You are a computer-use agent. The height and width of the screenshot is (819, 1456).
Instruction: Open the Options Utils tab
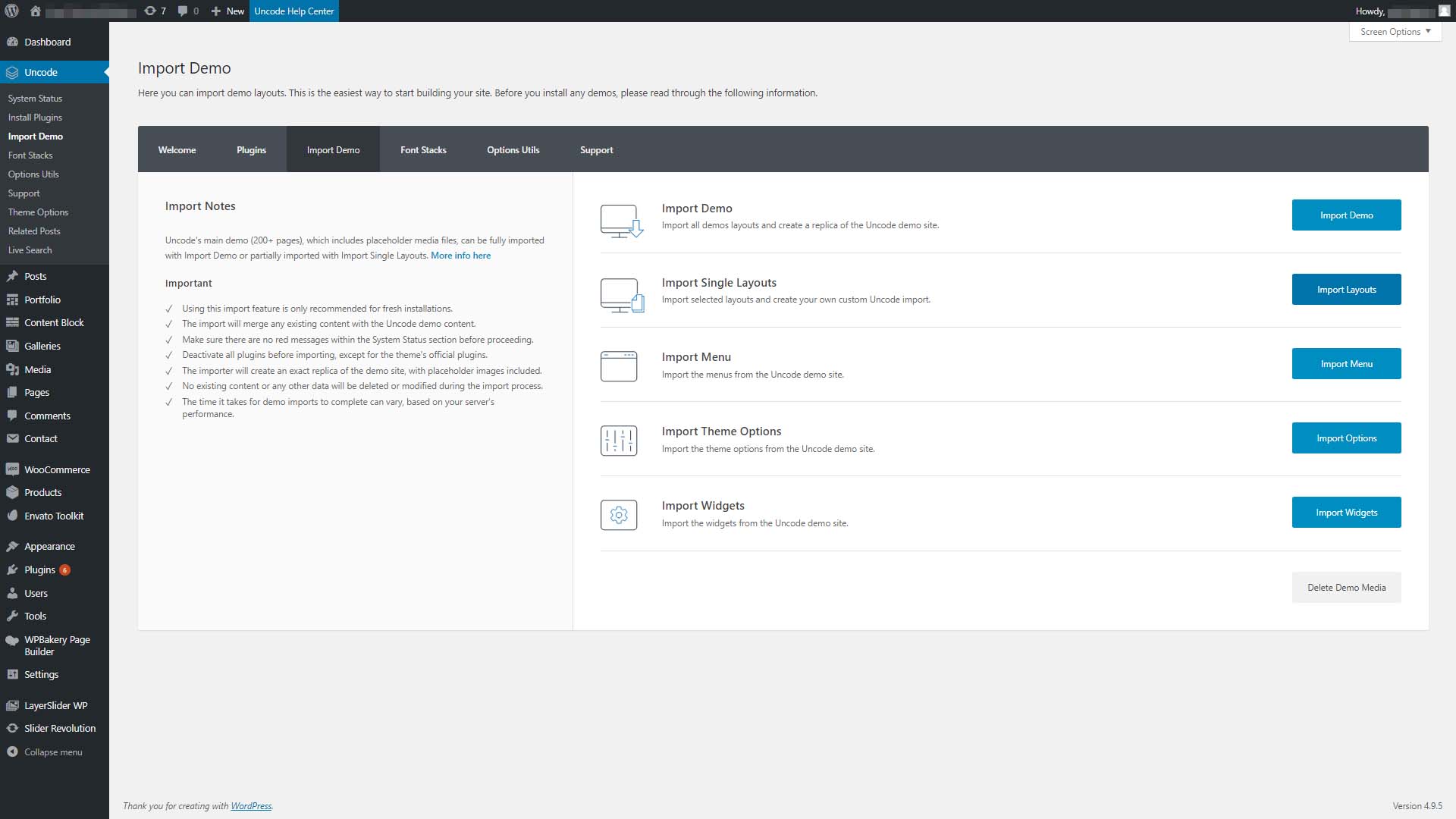(x=513, y=149)
